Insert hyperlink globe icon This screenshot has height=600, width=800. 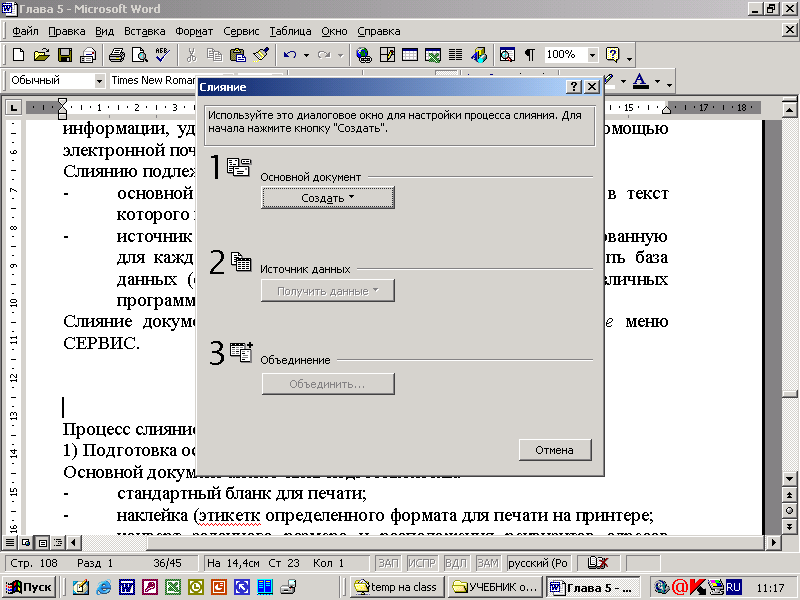point(364,55)
